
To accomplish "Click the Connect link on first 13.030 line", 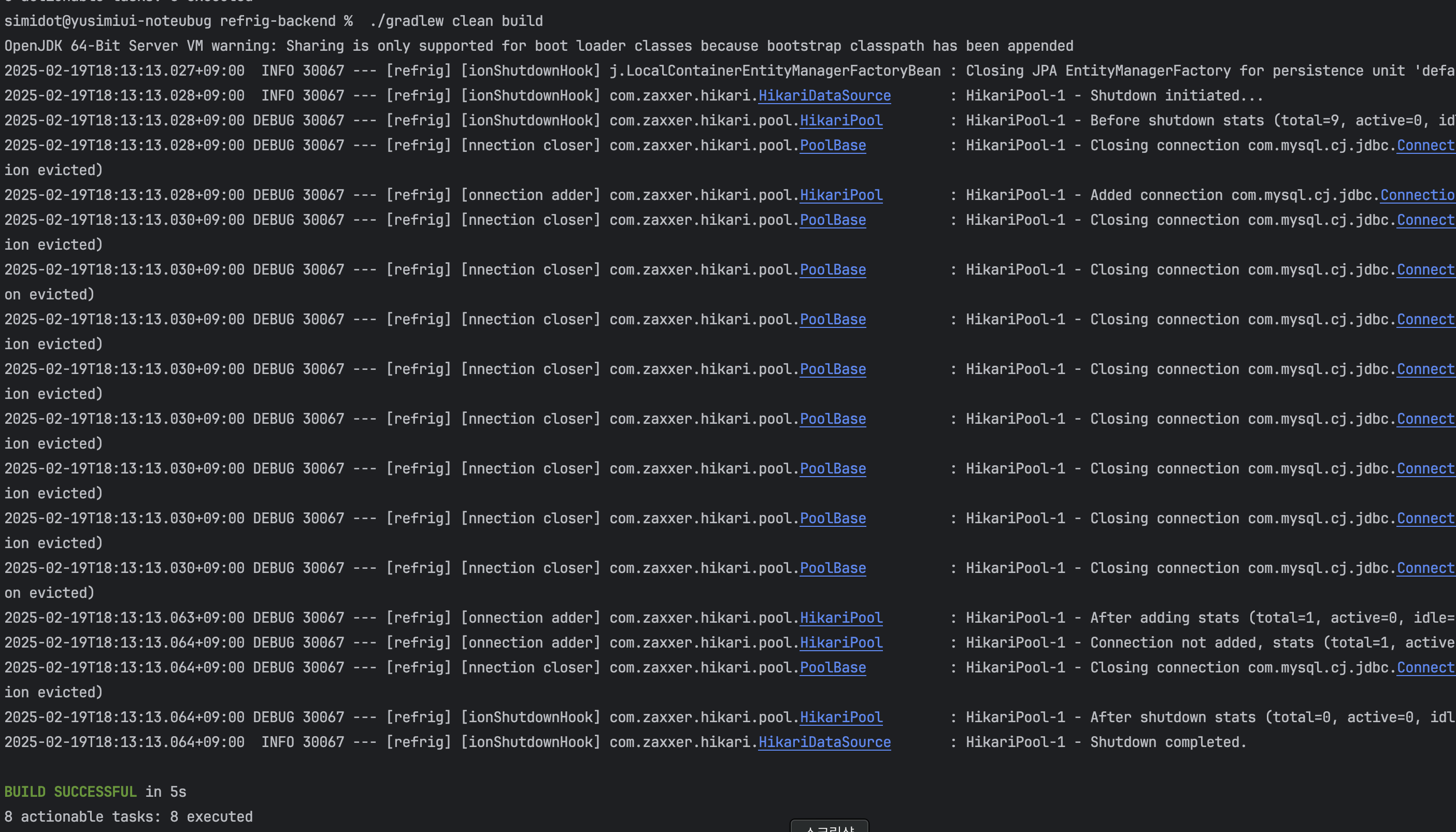I will pyautogui.click(x=1425, y=220).
